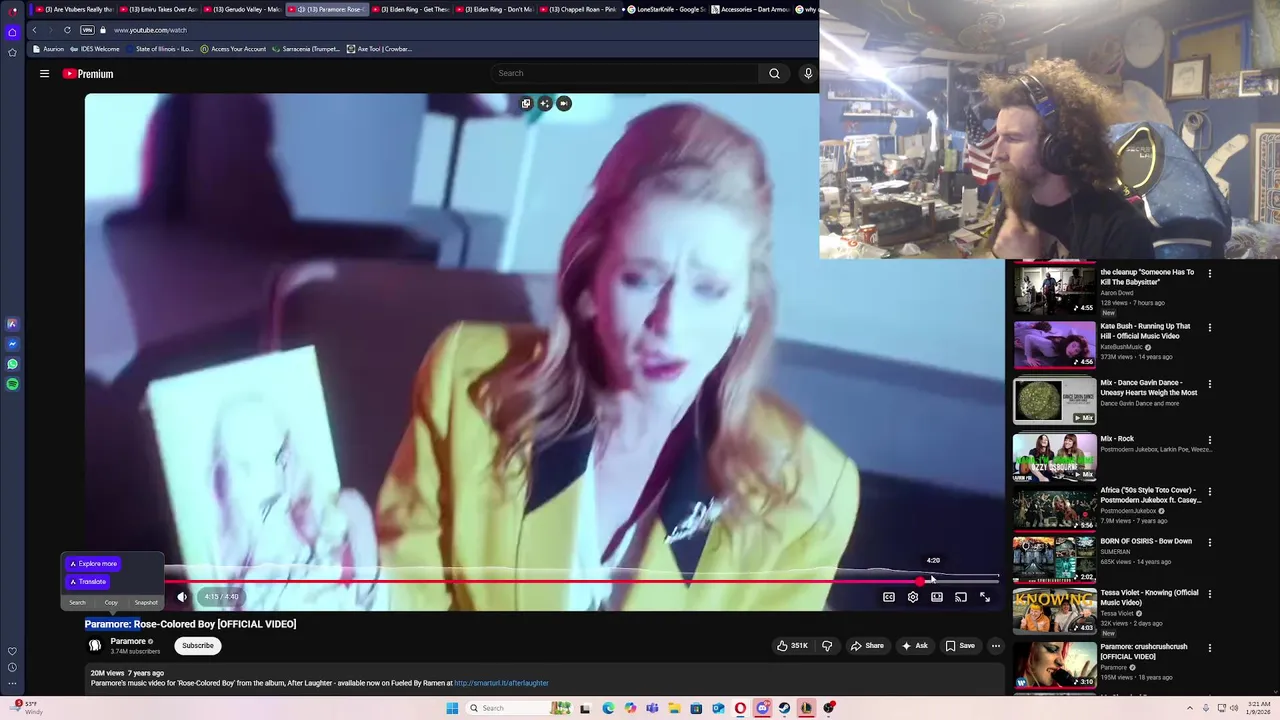Subscribe to the Paramore channel

pos(198,646)
